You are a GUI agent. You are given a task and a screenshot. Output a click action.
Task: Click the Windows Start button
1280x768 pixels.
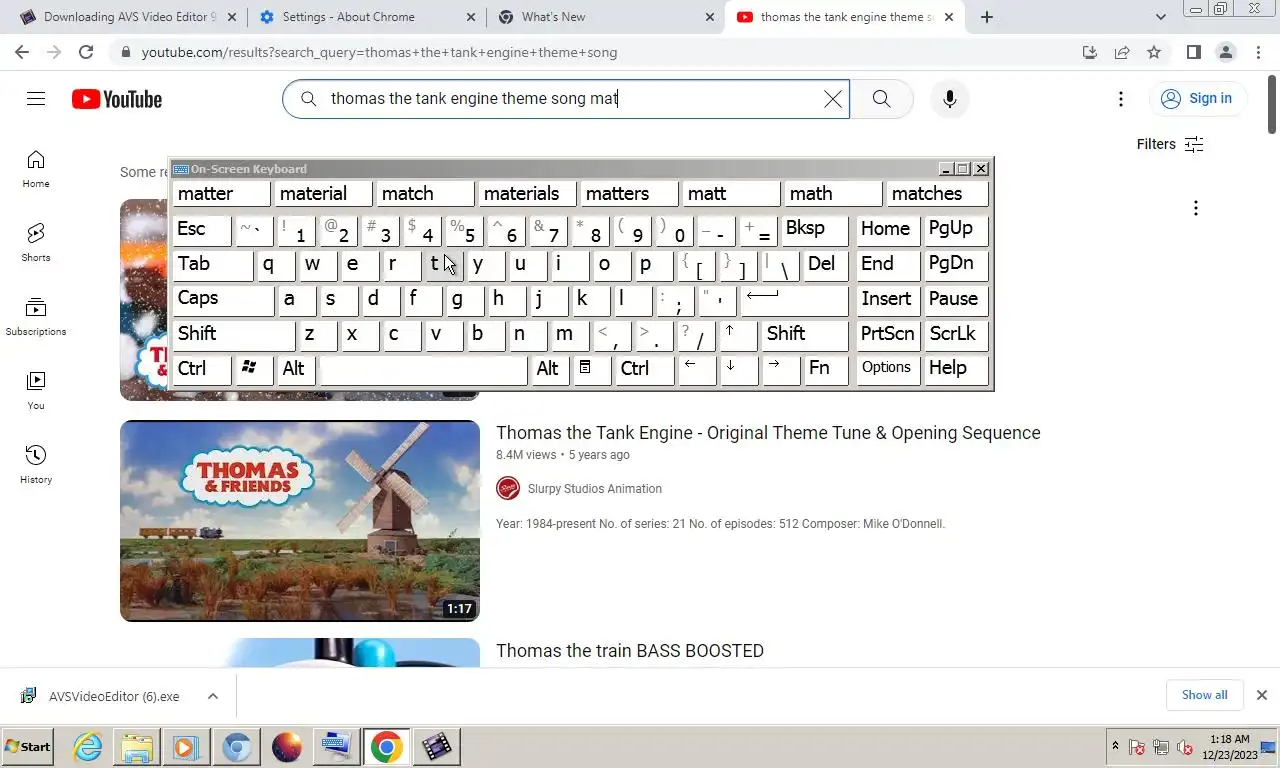28,747
